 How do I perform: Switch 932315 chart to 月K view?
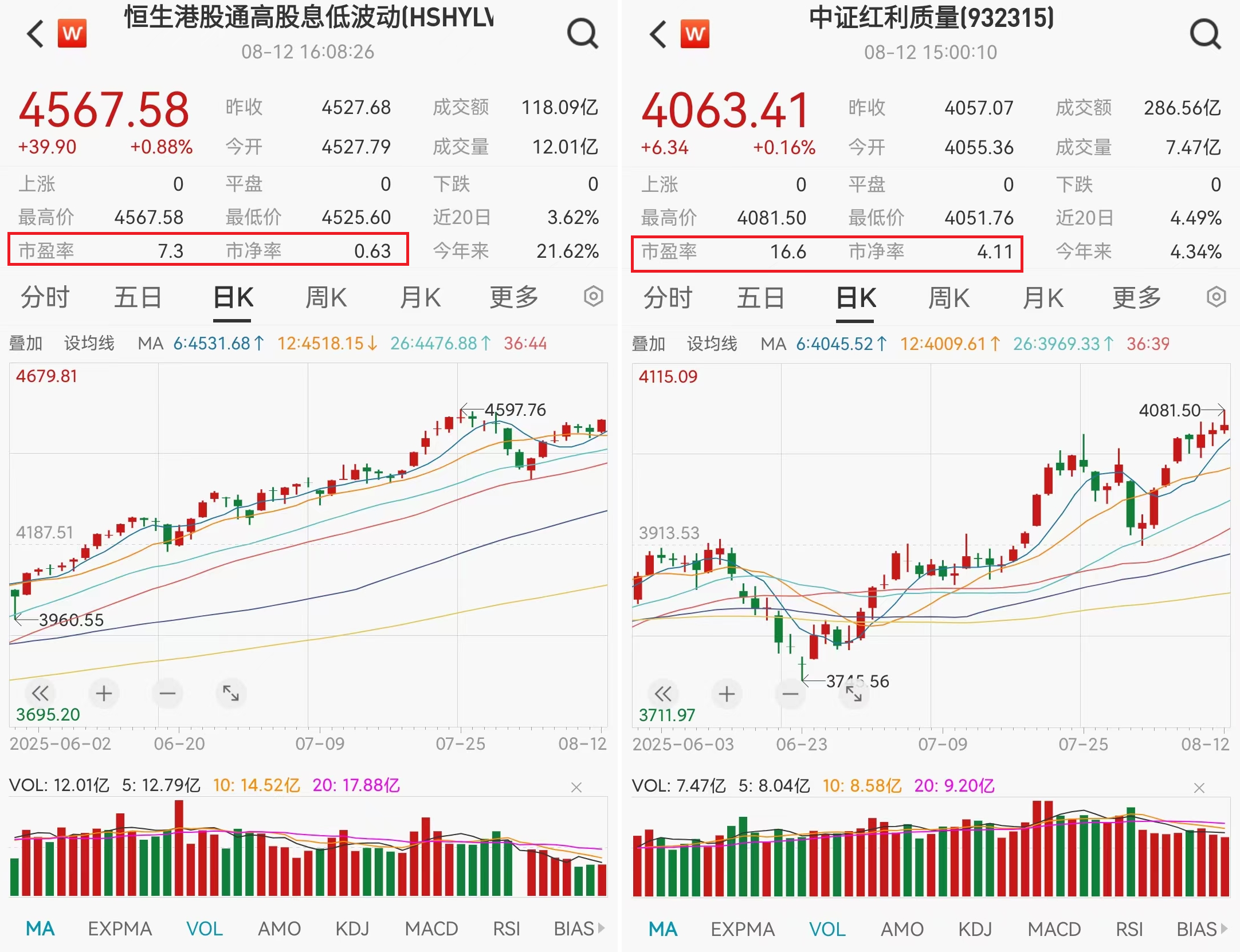point(1043,298)
